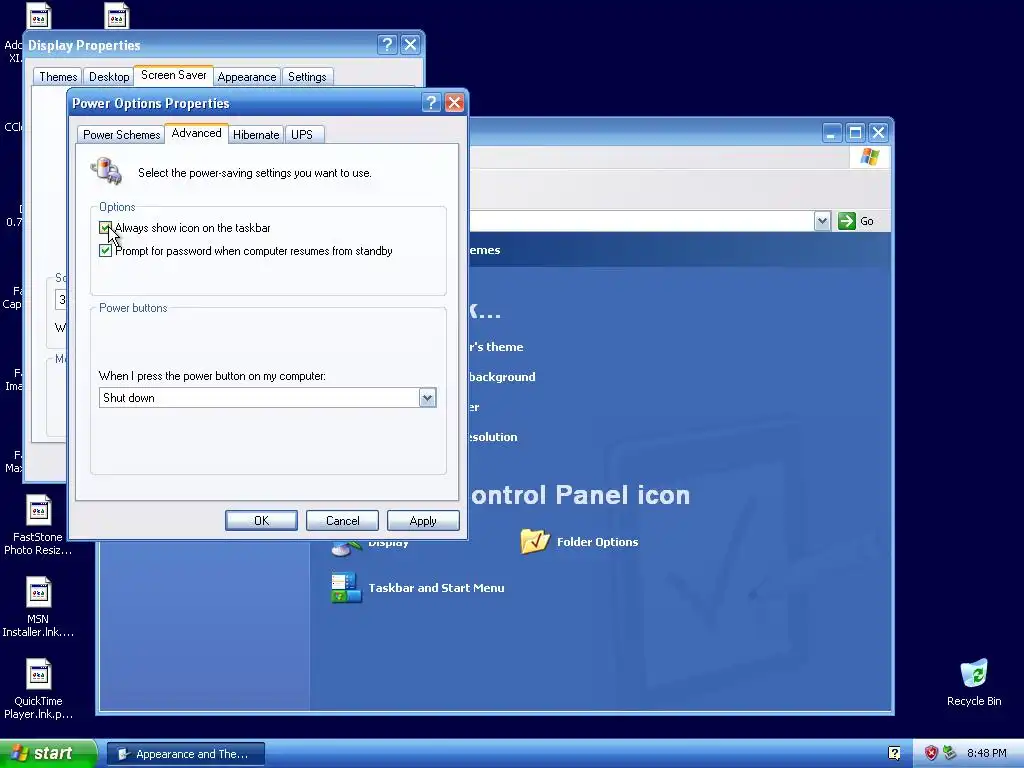Image resolution: width=1024 pixels, height=768 pixels.
Task: Open the Hibernate tab
Action: 256,135
